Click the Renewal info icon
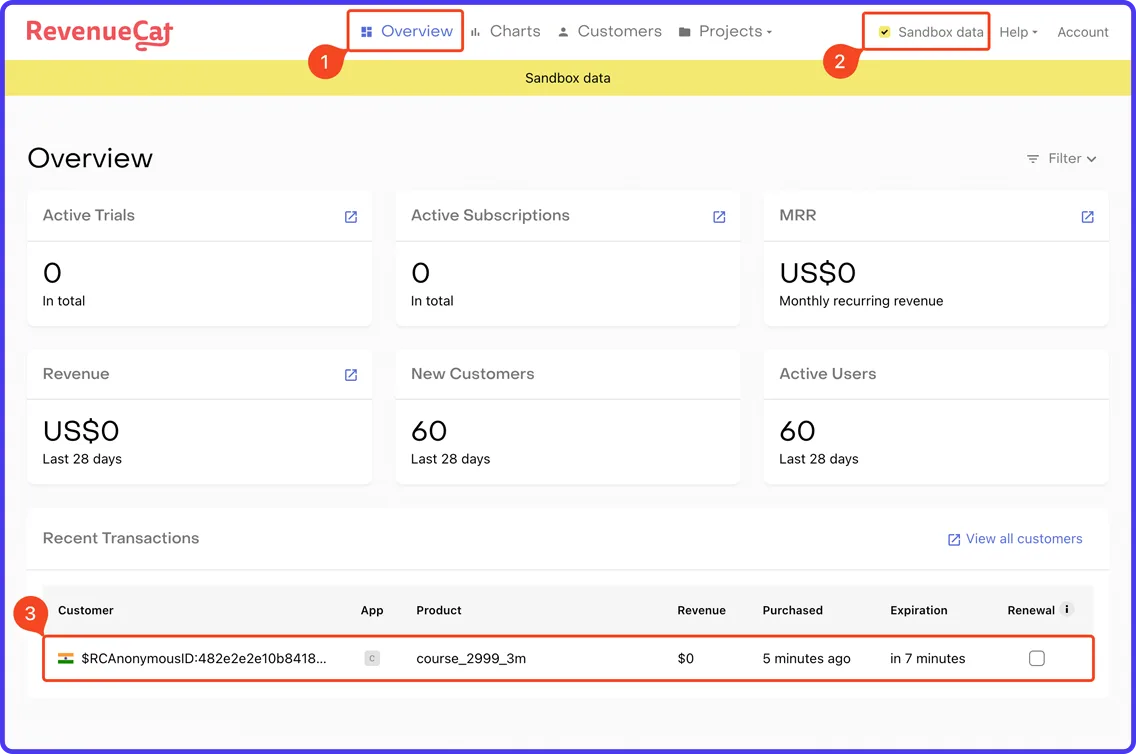Screen dimensions: 1136x754 (x=1066, y=609)
